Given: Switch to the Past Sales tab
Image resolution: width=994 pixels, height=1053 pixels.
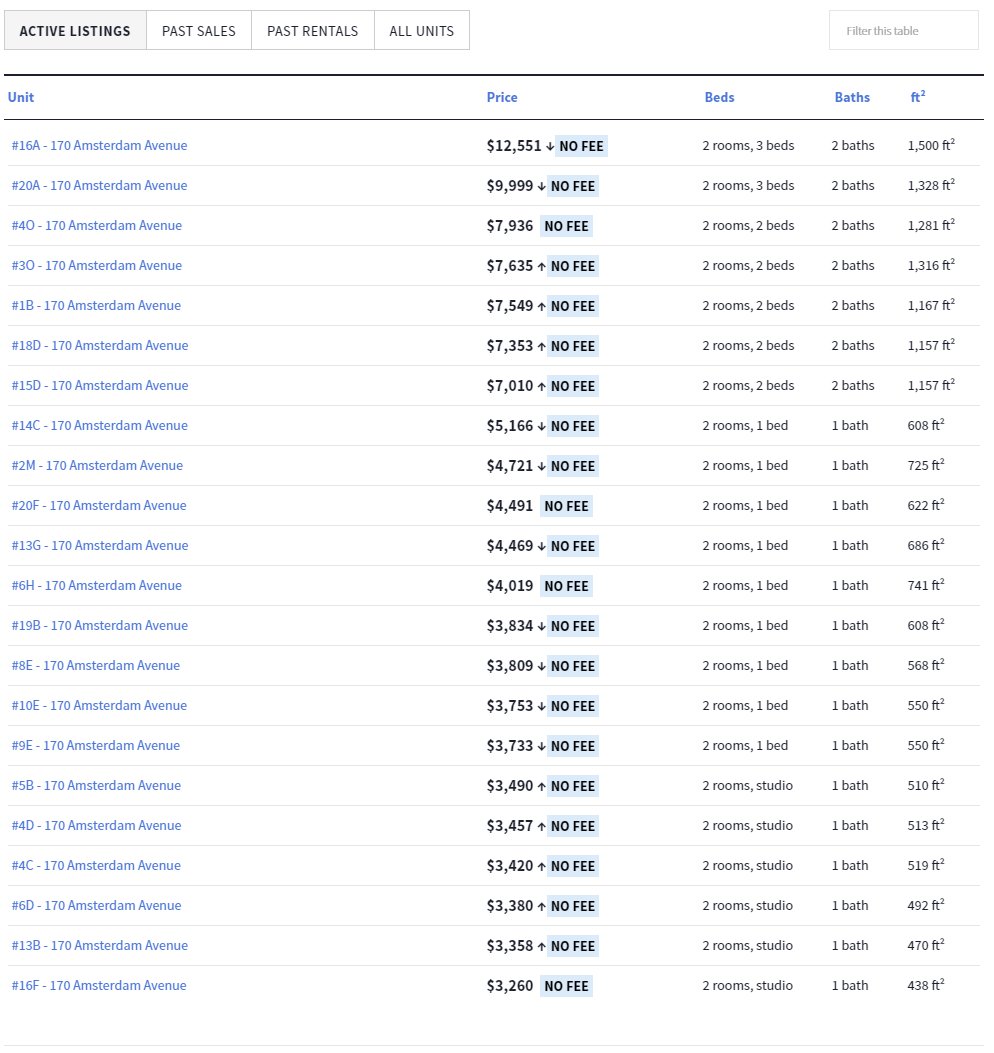Looking at the screenshot, I should 198,31.
